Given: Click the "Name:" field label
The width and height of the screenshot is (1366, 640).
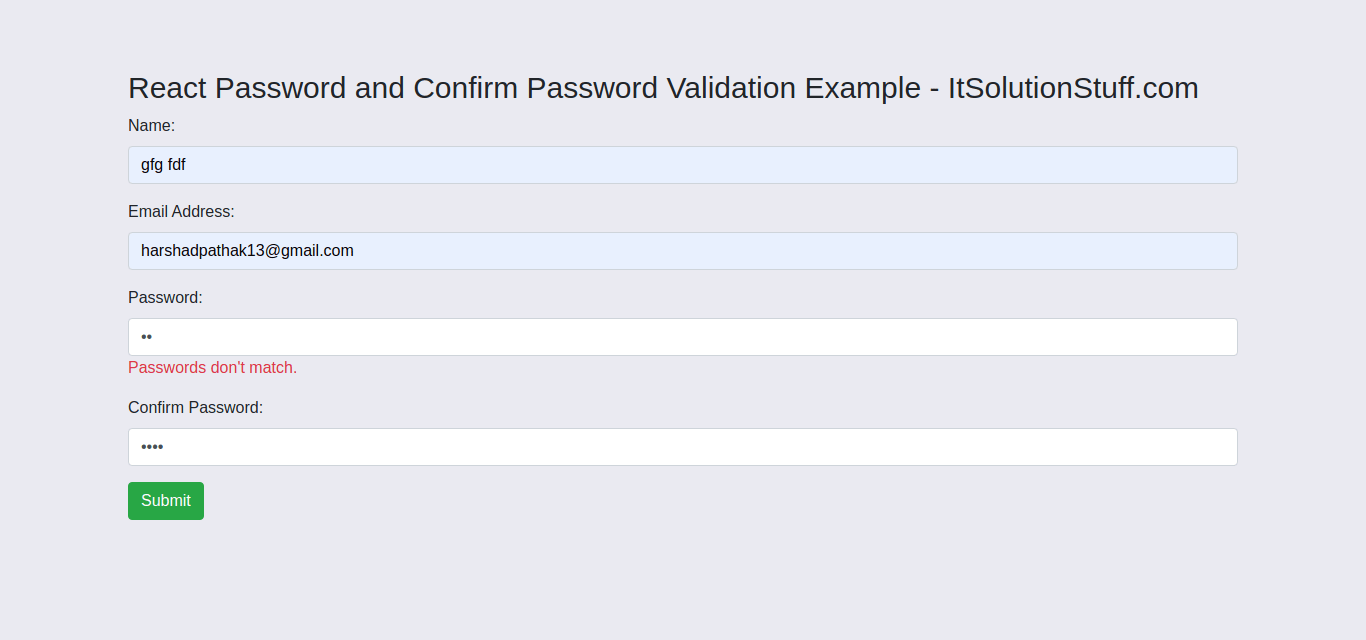Looking at the screenshot, I should pyautogui.click(x=151, y=125).
